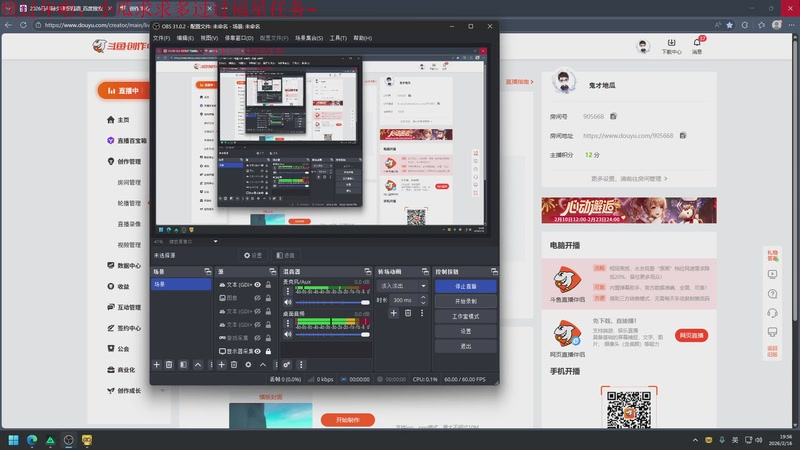Image resolution: width=800 pixels, height=450 pixels.
Task: Select the 场景 item in scenes list
Action: 181,284
